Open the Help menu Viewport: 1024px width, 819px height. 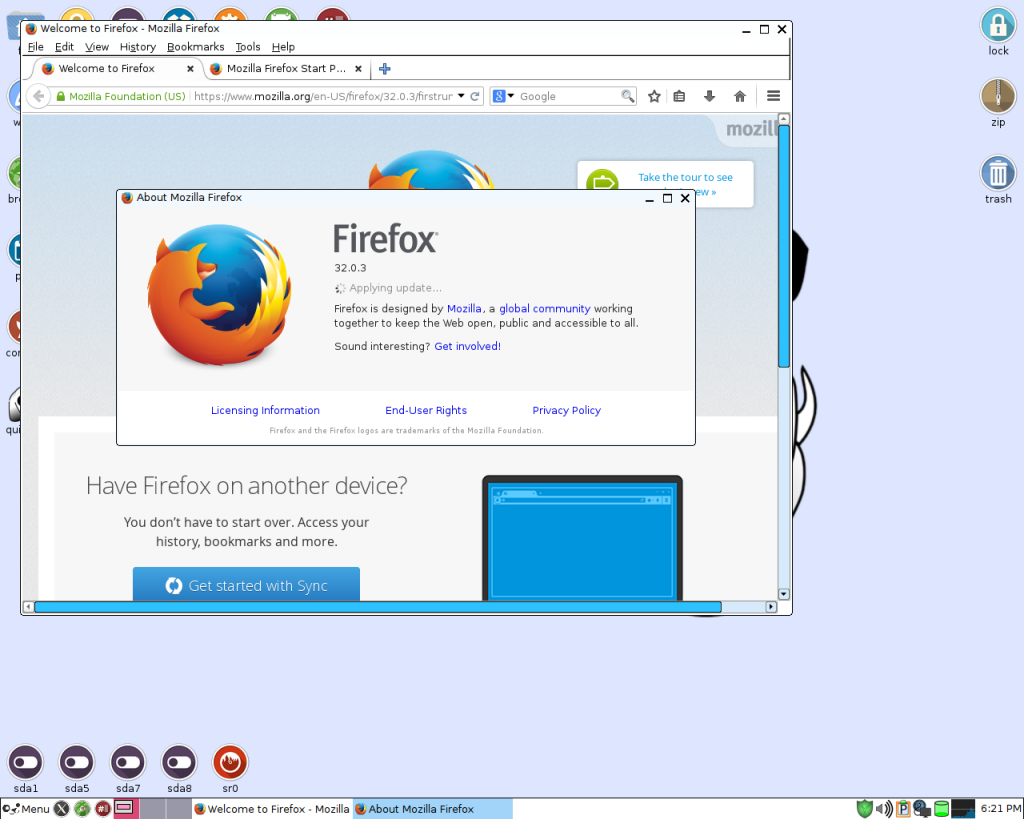pyautogui.click(x=283, y=47)
